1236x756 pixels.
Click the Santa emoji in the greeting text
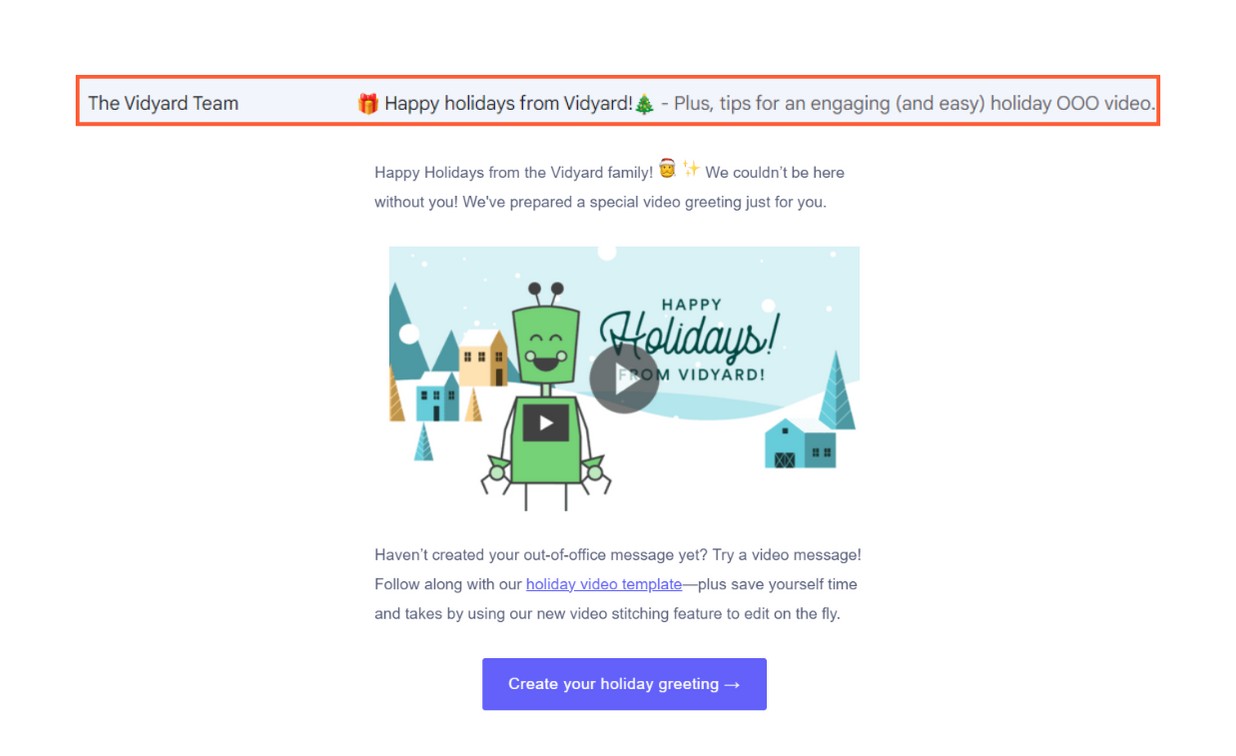(x=667, y=170)
